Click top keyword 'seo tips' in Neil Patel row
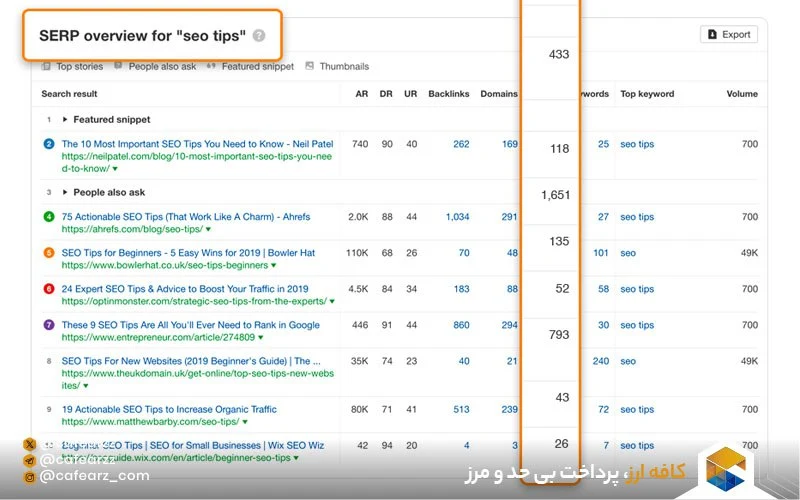 click(637, 144)
